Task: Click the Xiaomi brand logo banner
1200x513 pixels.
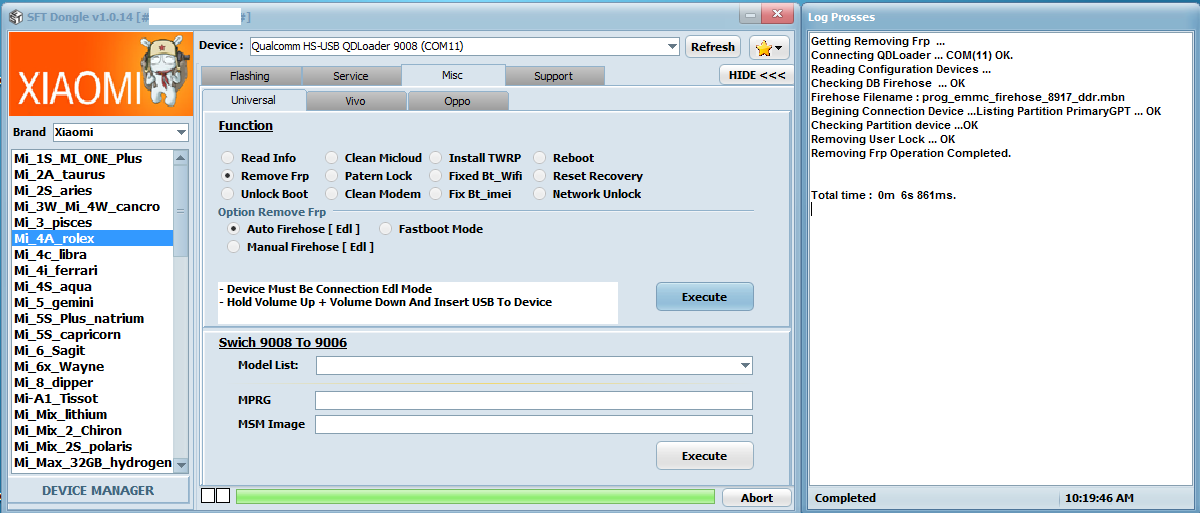Action: pyautogui.click(x=99, y=75)
